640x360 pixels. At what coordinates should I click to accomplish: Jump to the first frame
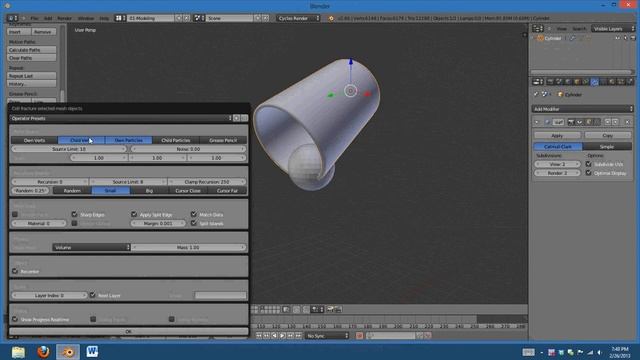click(x=259, y=336)
